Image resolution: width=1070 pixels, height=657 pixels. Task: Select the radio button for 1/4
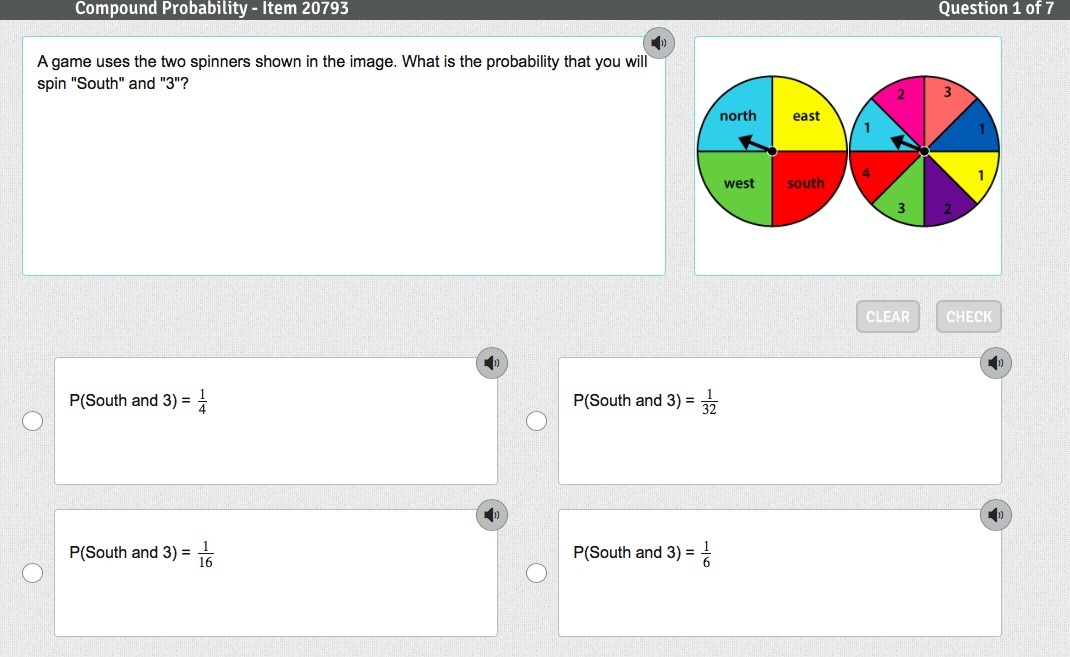coord(33,421)
